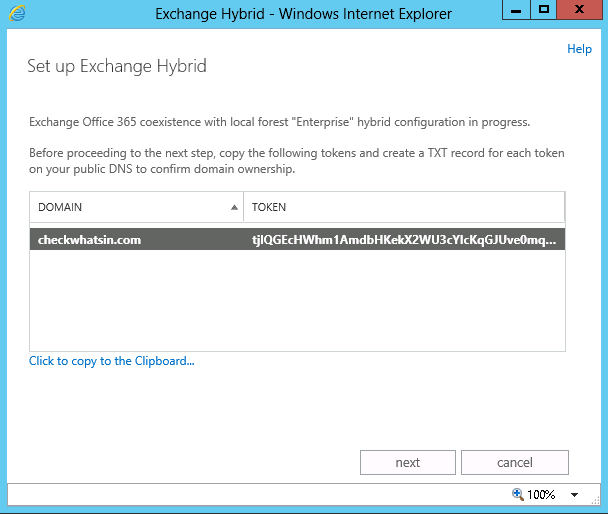Click the window resize grip corner
608x514 pixels.
tap(596, 501)
